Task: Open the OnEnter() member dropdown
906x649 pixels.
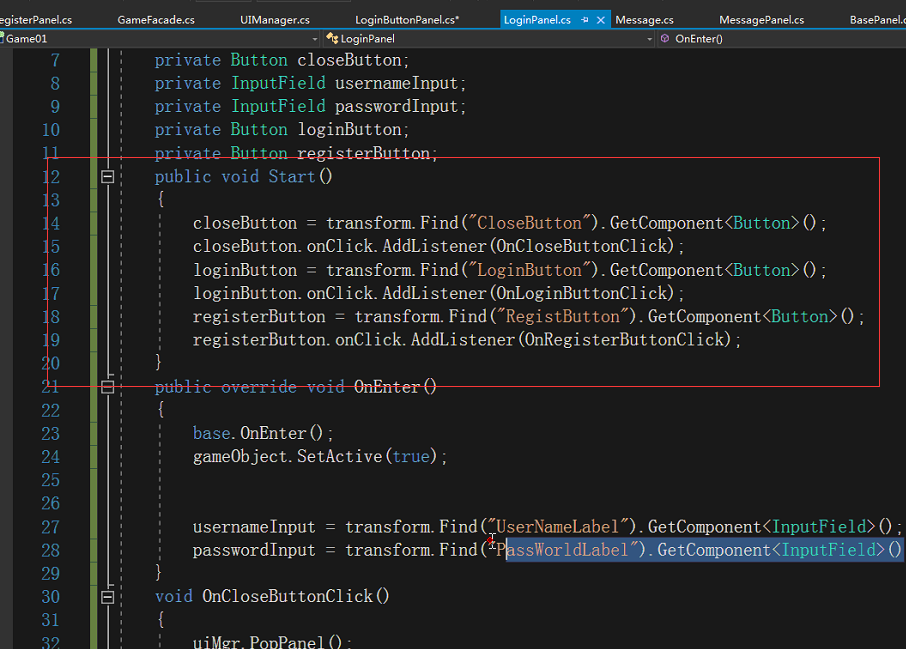Action: tap(782, 39)
